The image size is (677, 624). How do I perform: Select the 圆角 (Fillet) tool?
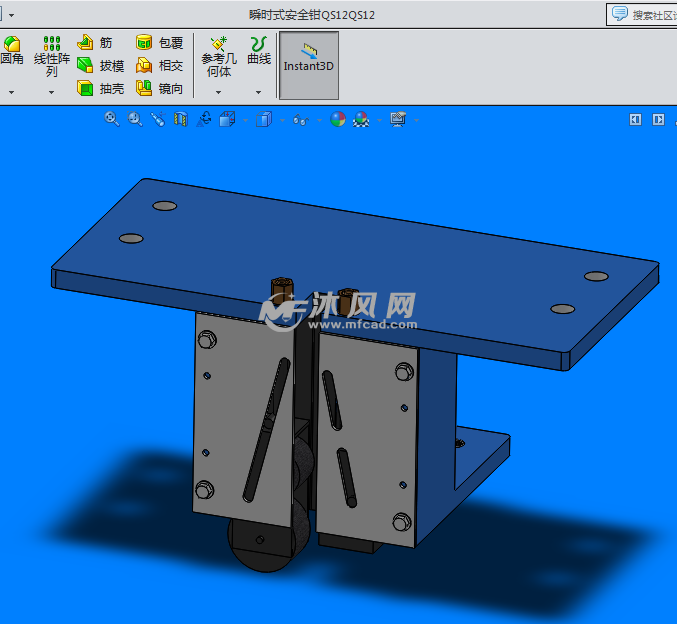11,51
